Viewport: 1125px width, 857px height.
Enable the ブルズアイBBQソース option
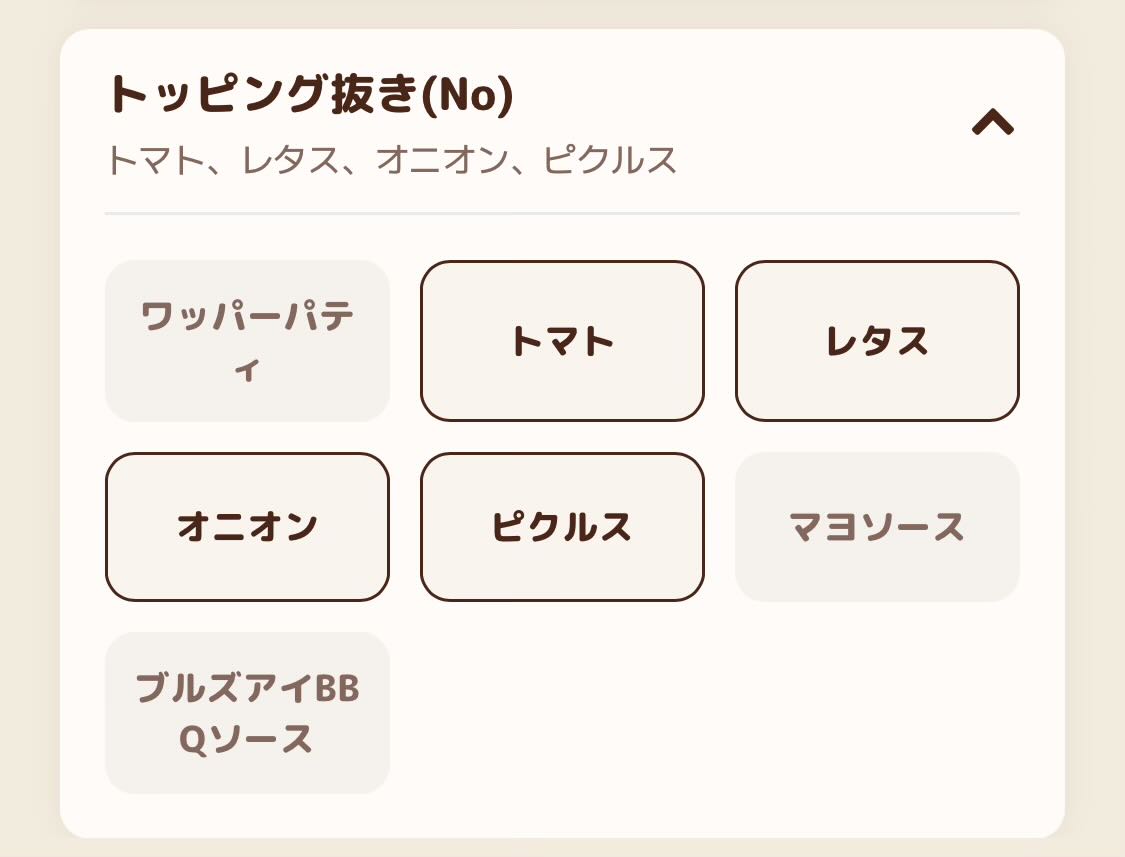pyautogui.click(x=247, y=713)
